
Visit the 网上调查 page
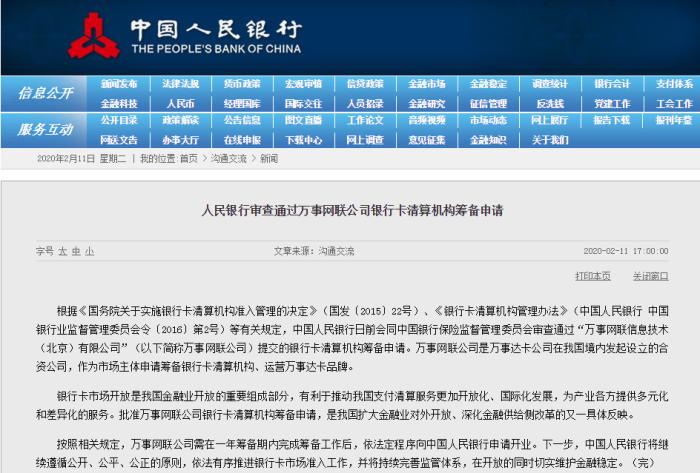click(x=365, y=140)
